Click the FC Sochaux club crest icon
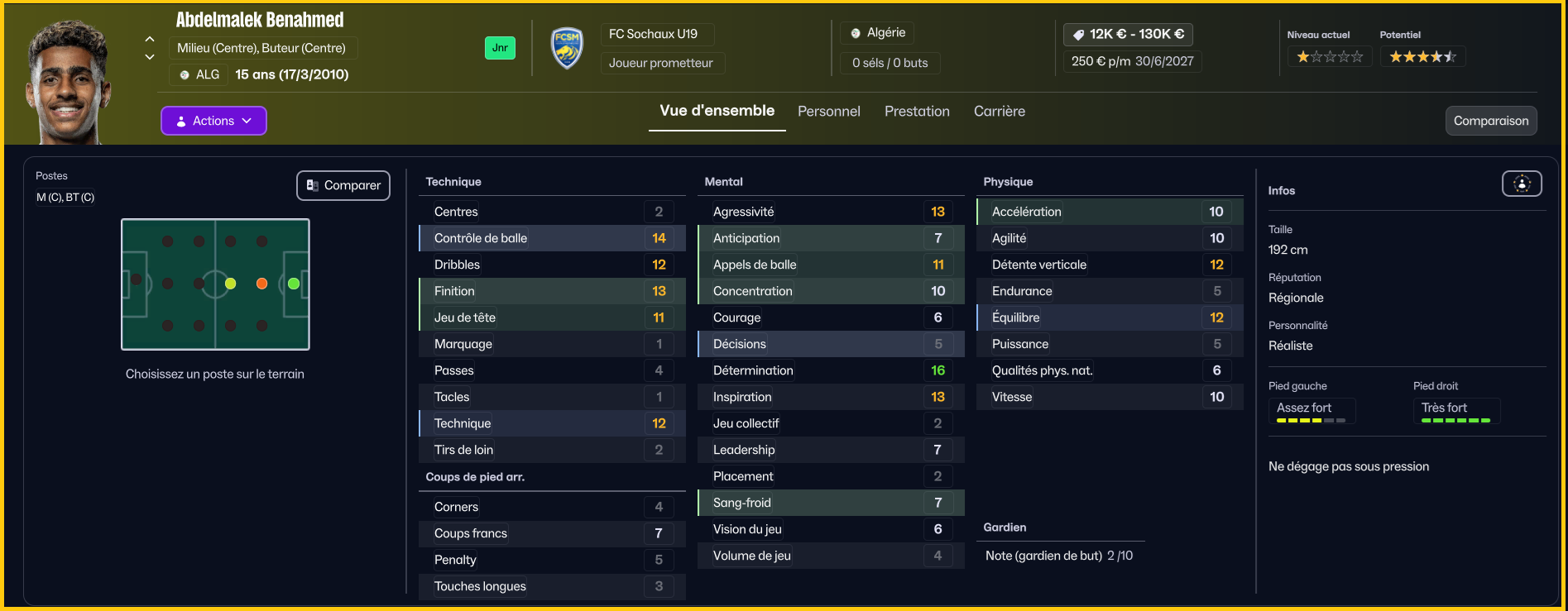Viewport: 1568px width, 611px height. (x=567, y=48)
